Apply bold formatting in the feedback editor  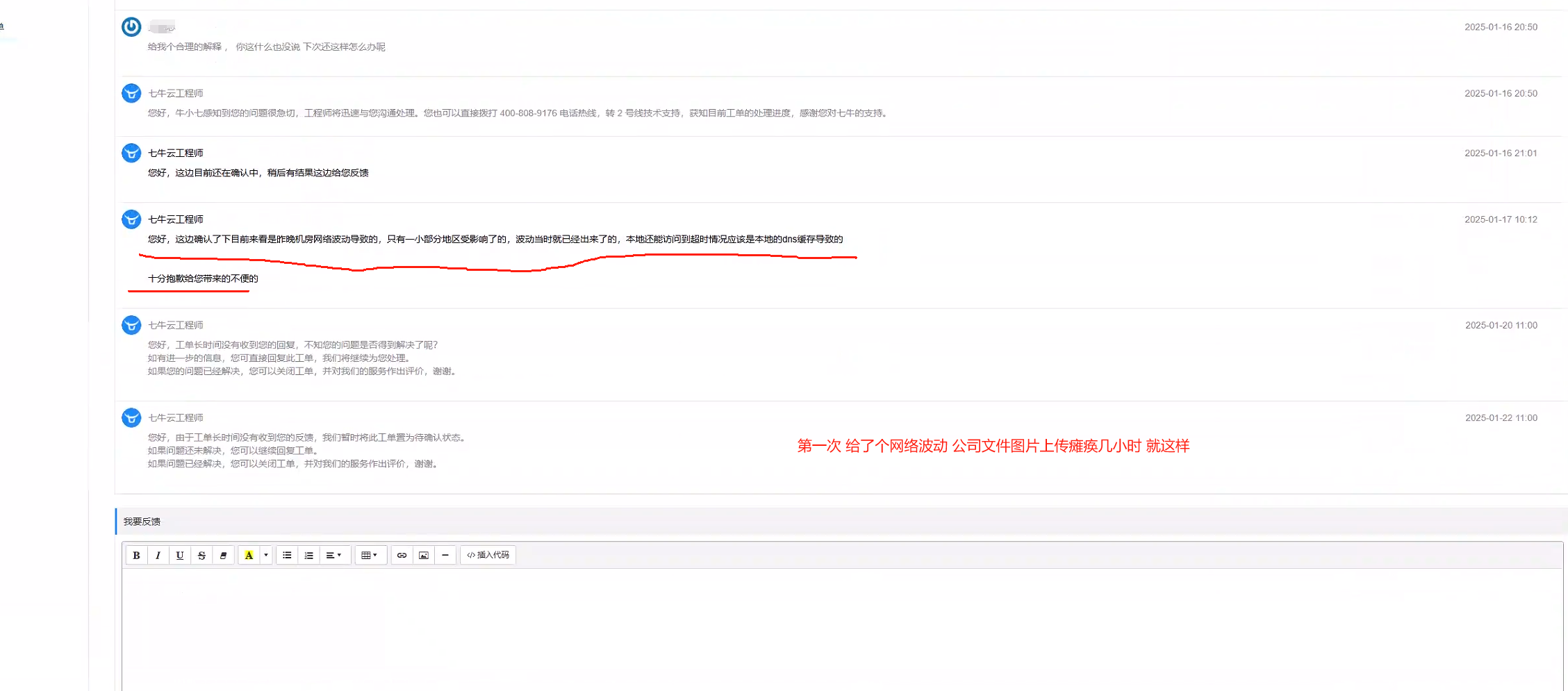(x=136, y=555)
